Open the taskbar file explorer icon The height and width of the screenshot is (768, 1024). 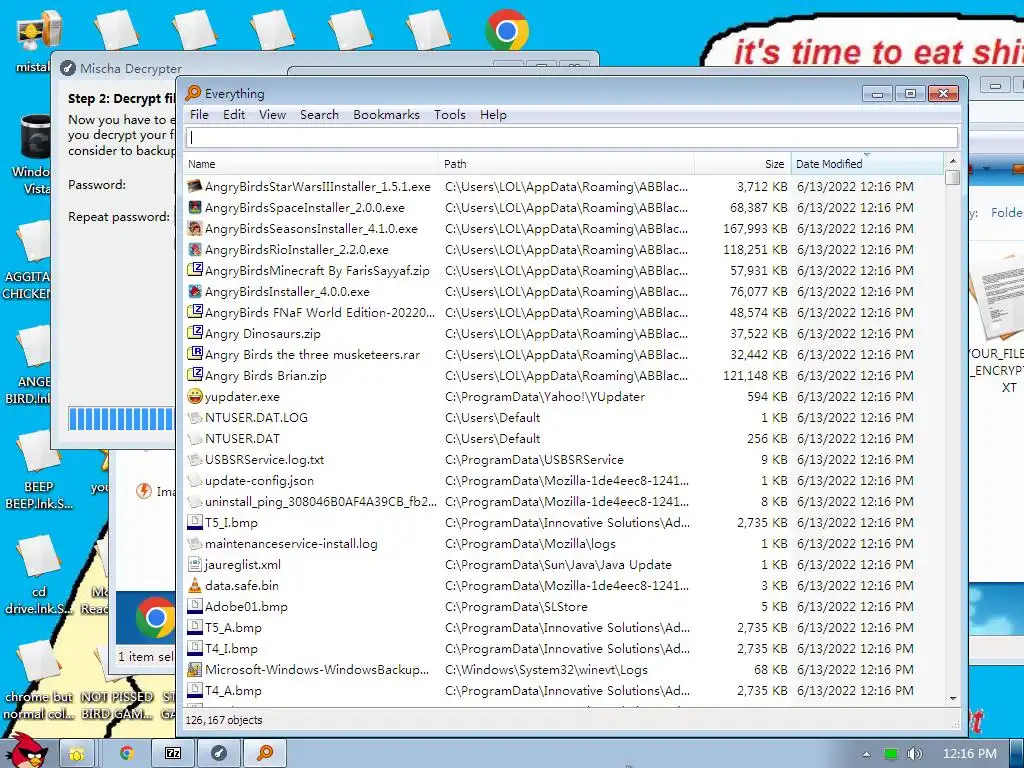click(77, 753)
